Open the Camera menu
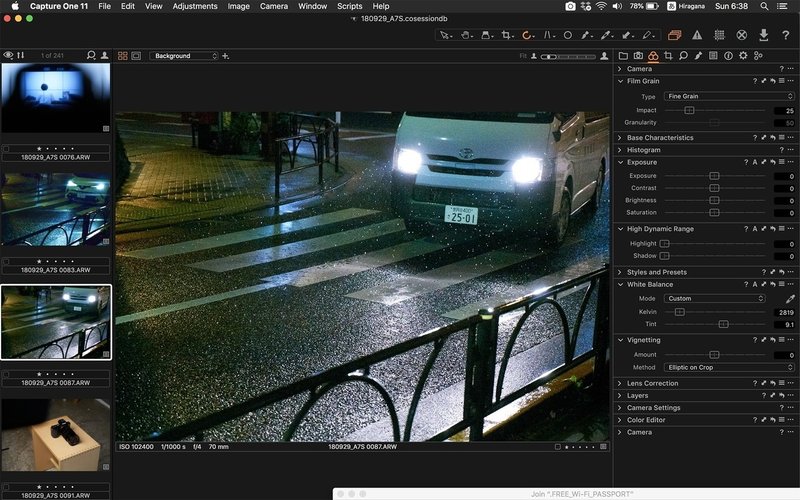Image resolution: width=800 pixels, height=500 pixels. coord(274,6)
